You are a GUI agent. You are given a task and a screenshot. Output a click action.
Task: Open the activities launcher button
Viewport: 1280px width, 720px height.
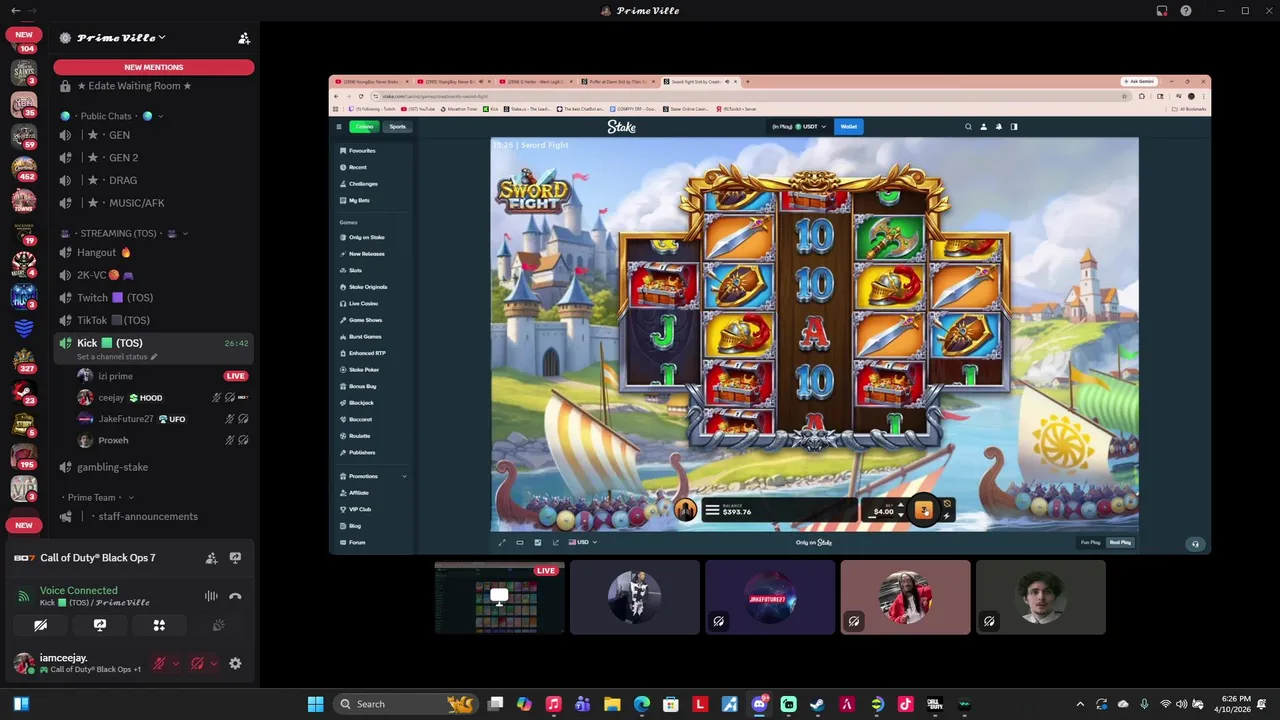[159, 625]
